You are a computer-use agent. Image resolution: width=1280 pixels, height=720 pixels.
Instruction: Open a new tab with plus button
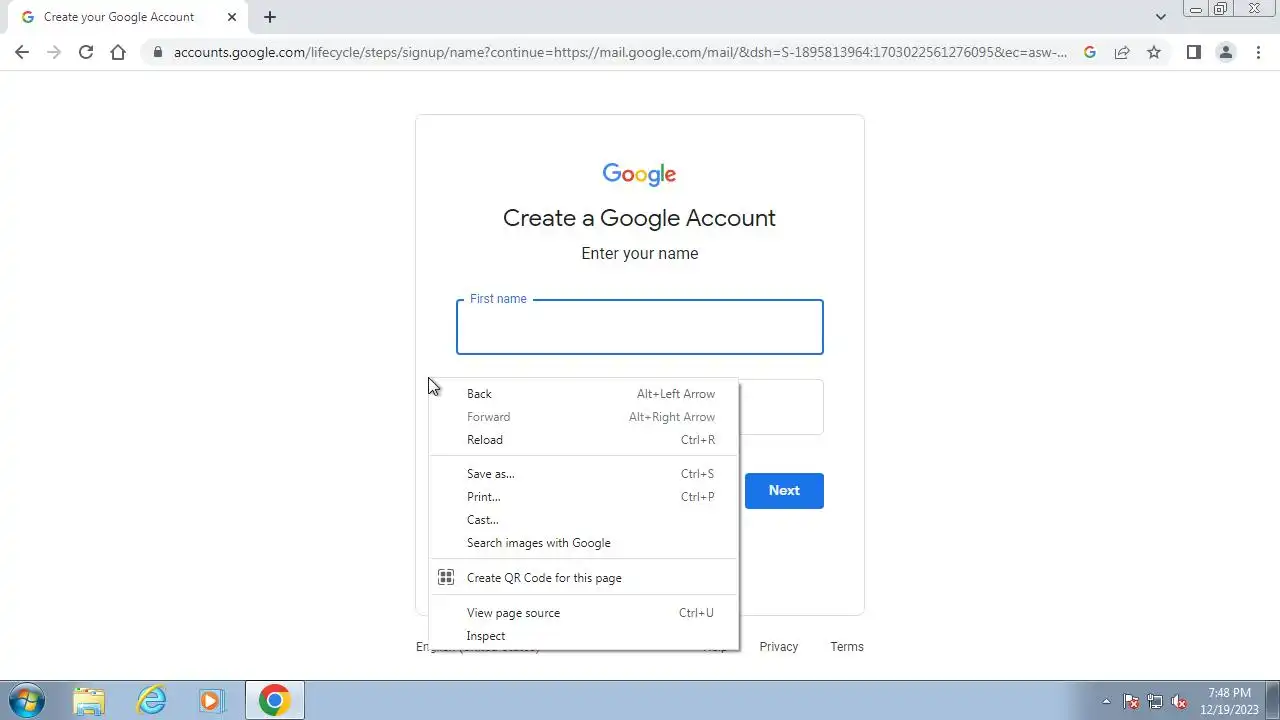click(270, 17)
